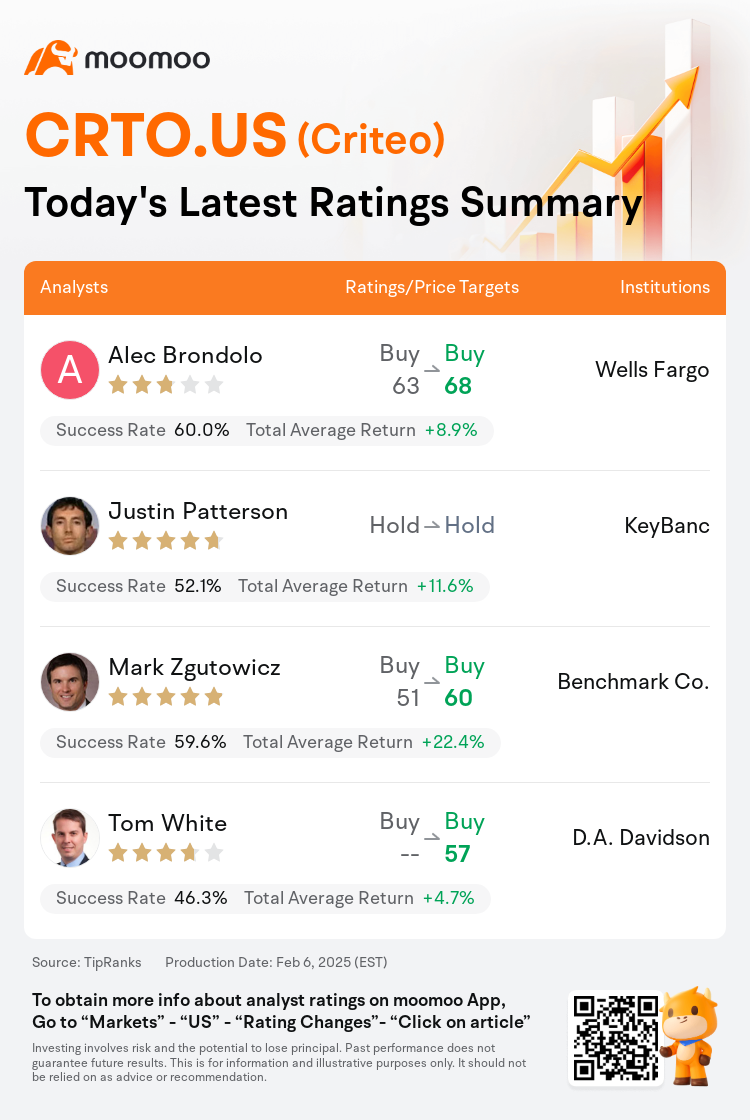This screenshot has height=1120, width=750.
Task: Click the Wells Fargo institution name
Action: pos(652,370)
